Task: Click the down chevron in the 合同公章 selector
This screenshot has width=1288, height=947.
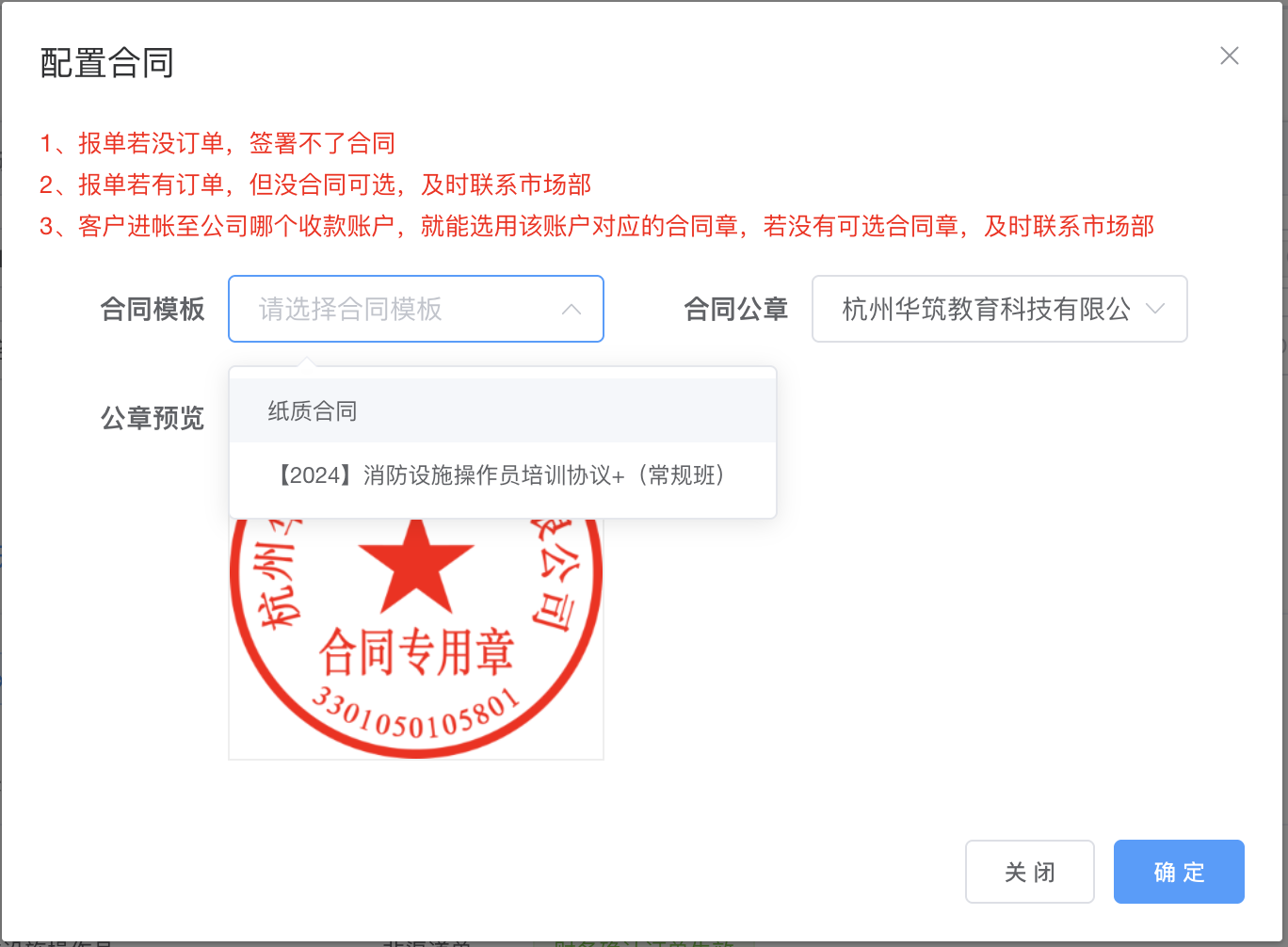Action: [1155, 309]
